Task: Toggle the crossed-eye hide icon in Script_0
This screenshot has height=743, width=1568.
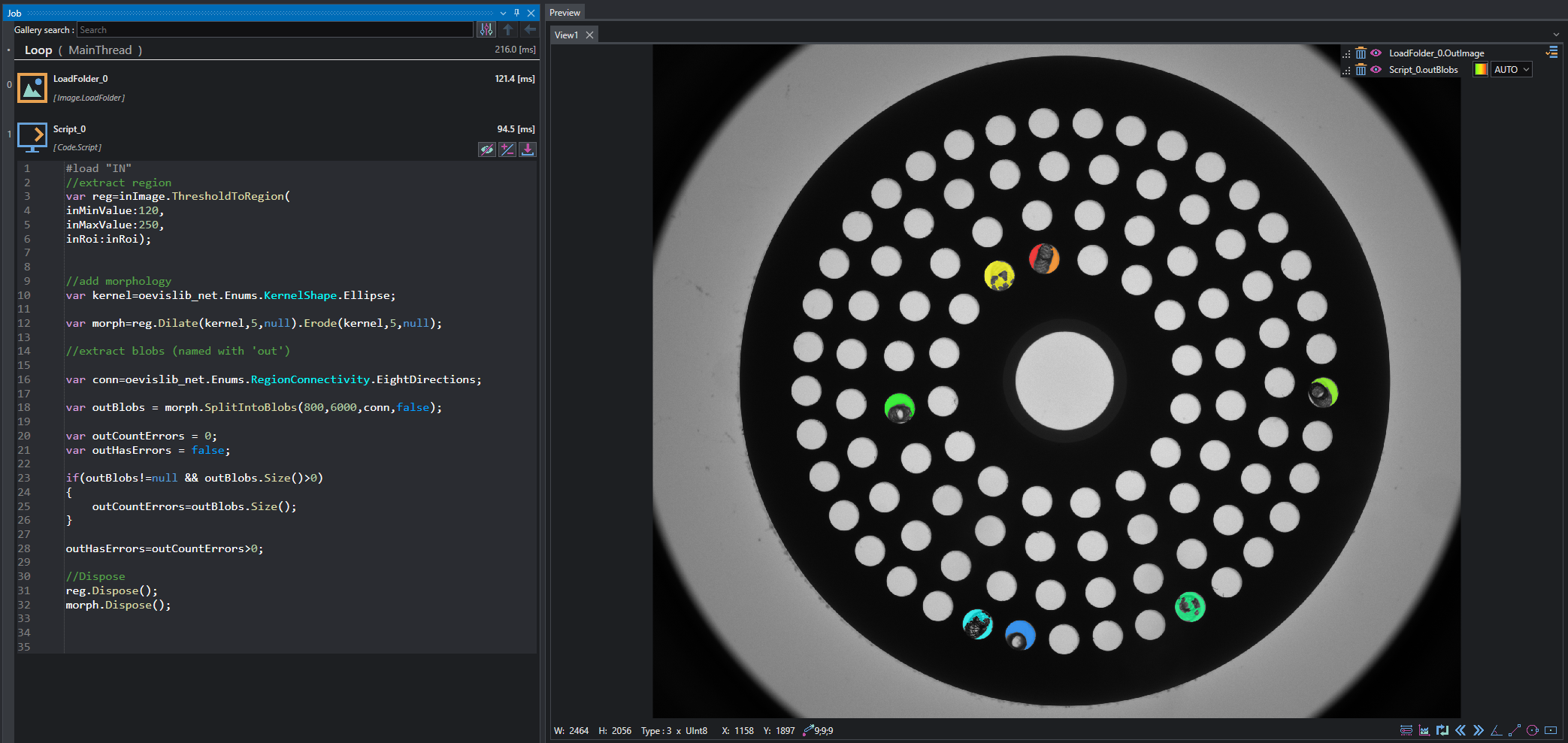Action: tap(487, 150)
